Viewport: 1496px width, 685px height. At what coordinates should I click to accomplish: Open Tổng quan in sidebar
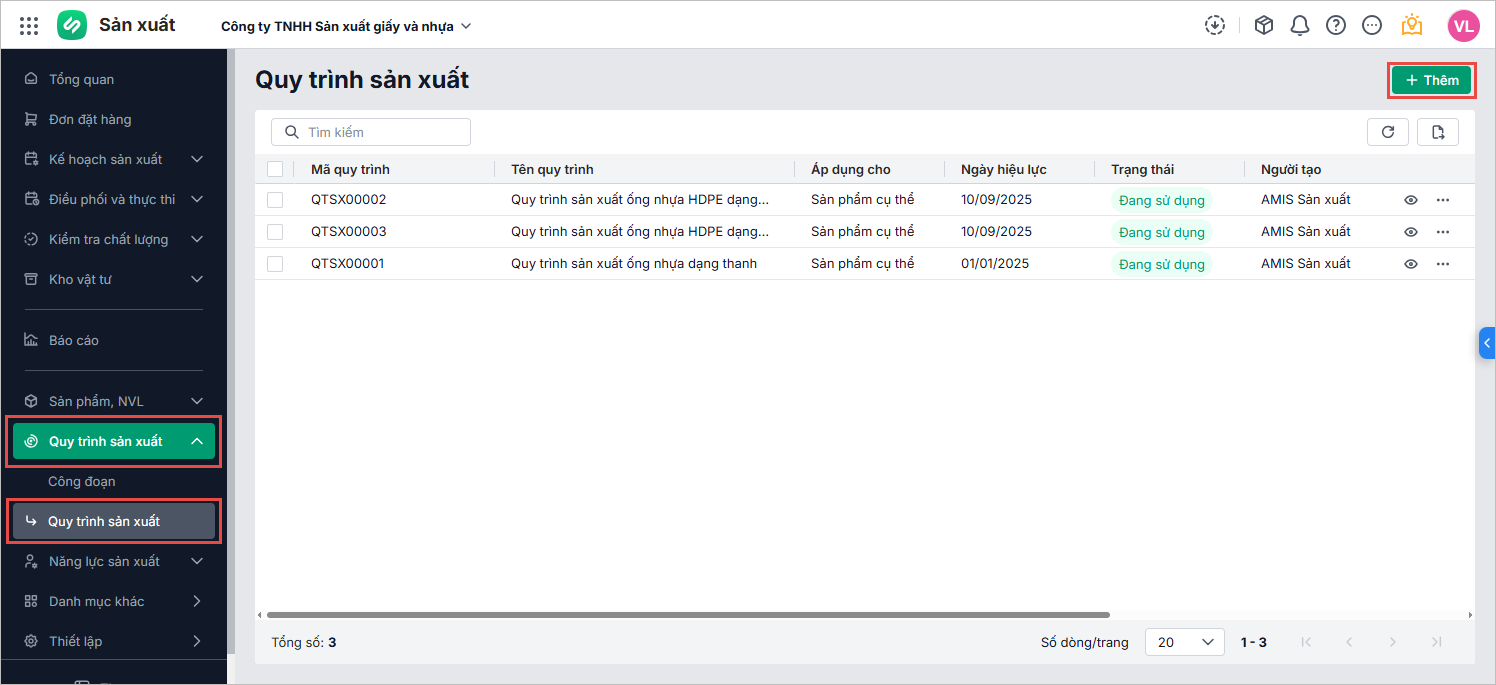pos(114,79)
